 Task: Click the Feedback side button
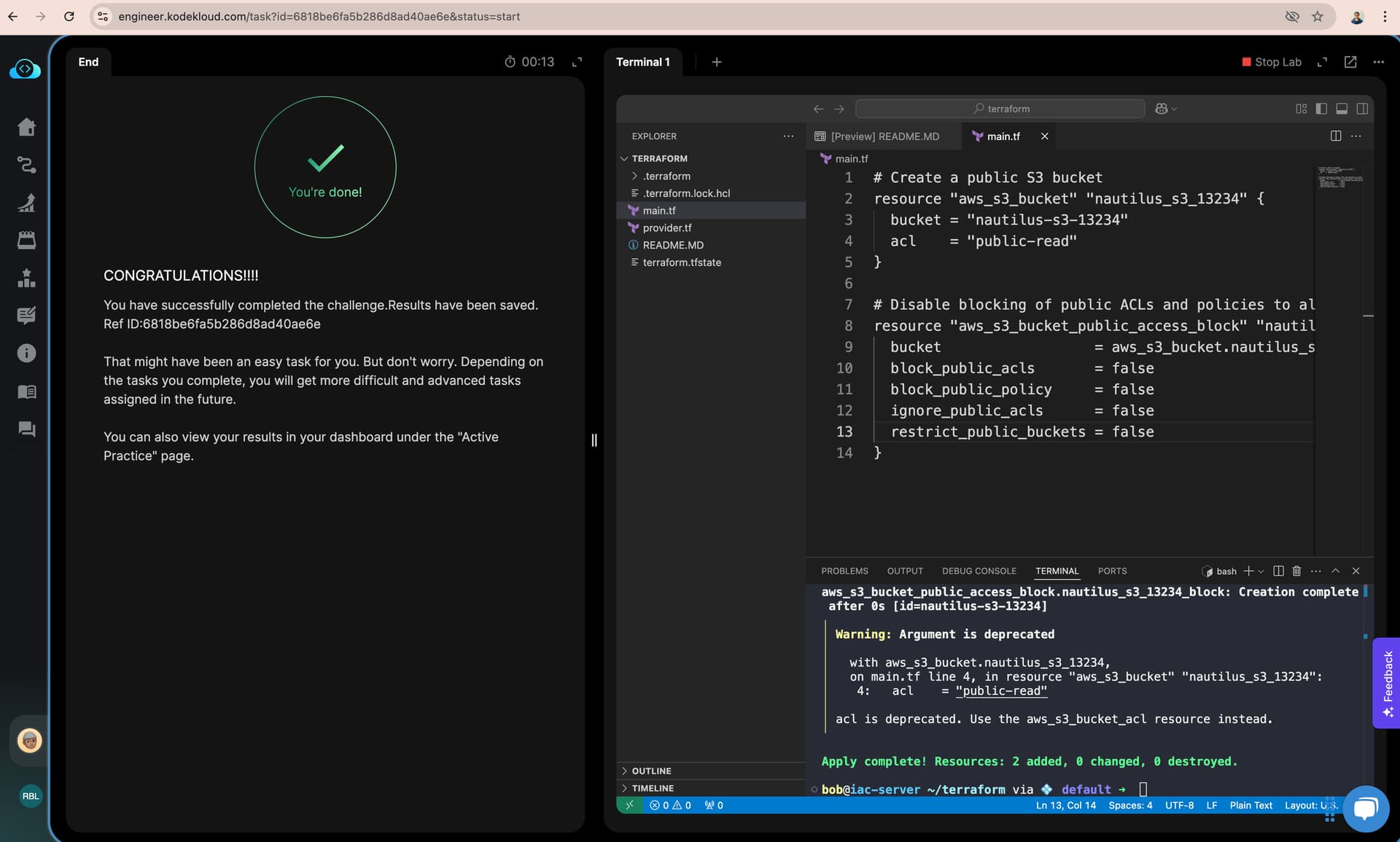[1387, 682]
